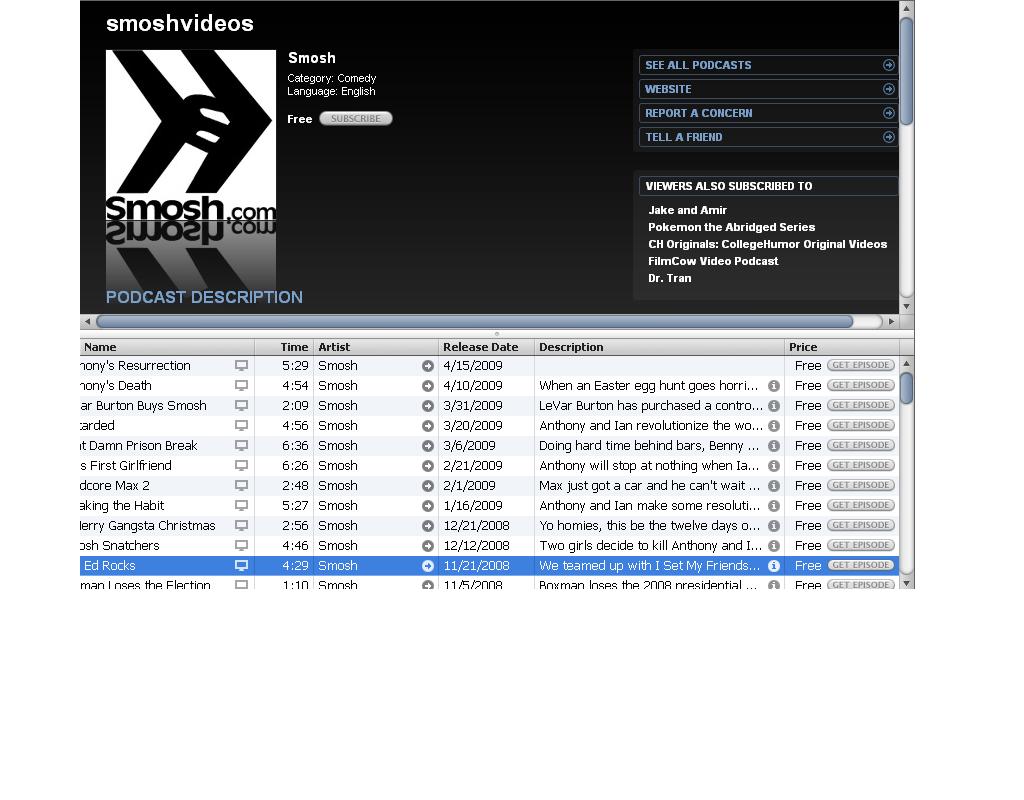
Task: Show description info for Max 2 episode
Action: click(x=774, y=486)
